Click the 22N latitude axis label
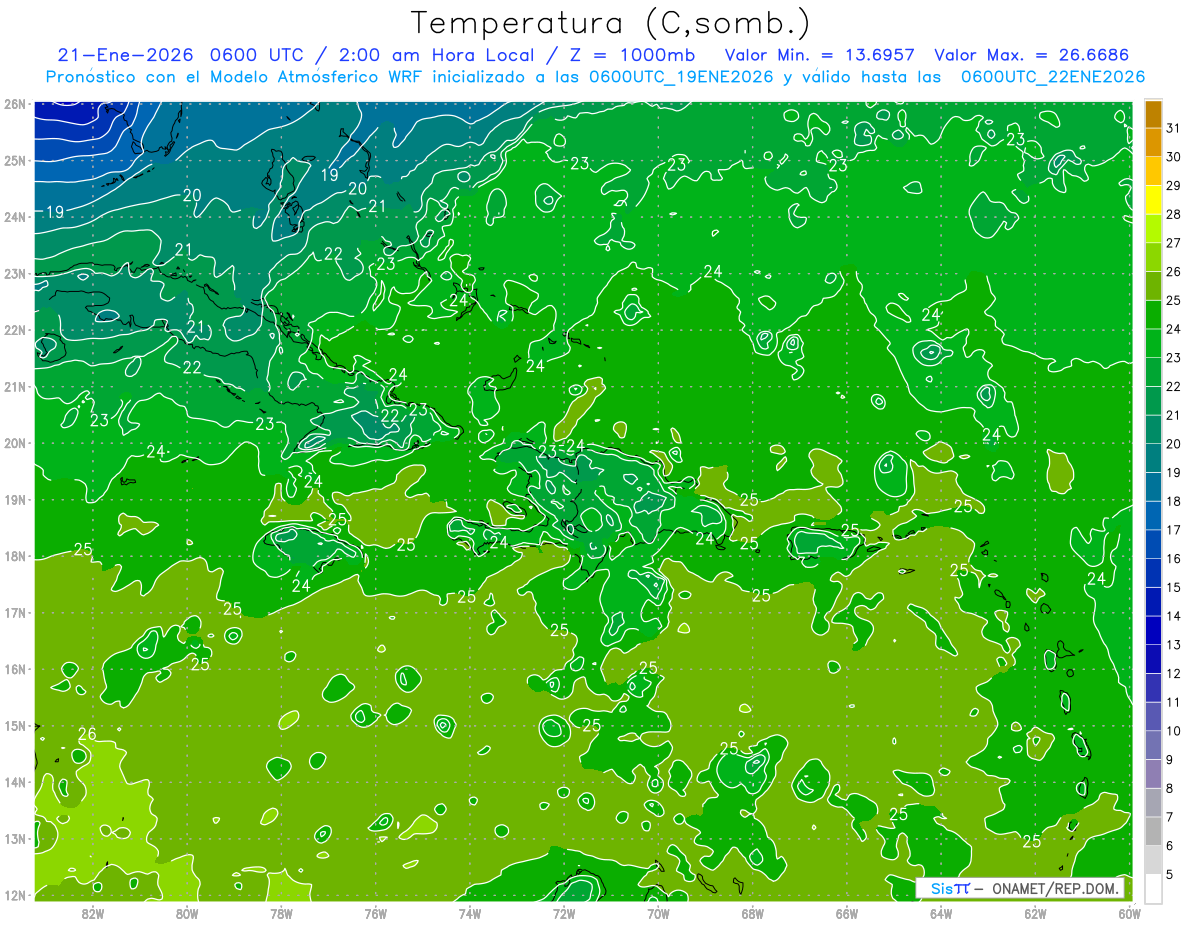The image size is (1200, 927). (15, 330)
